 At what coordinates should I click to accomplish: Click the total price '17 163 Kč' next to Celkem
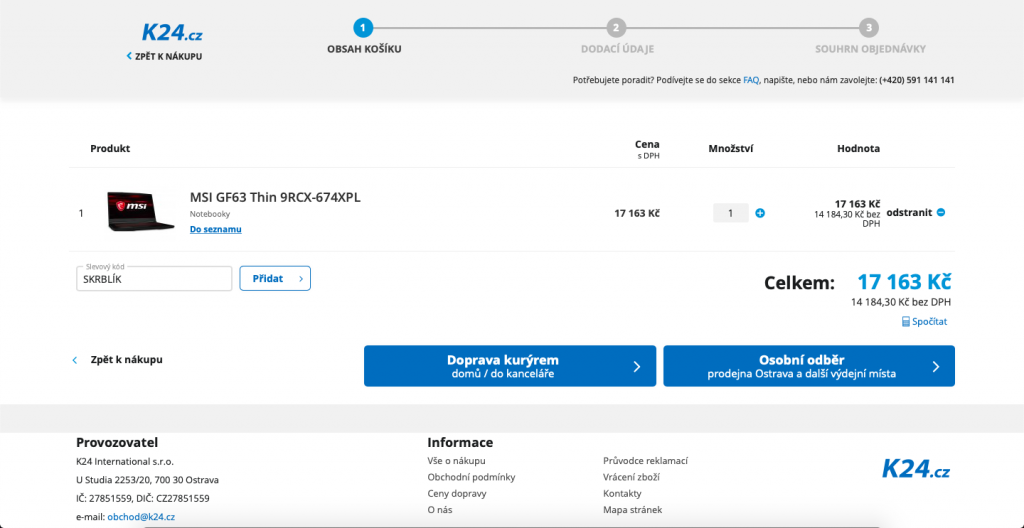point(904,282)
